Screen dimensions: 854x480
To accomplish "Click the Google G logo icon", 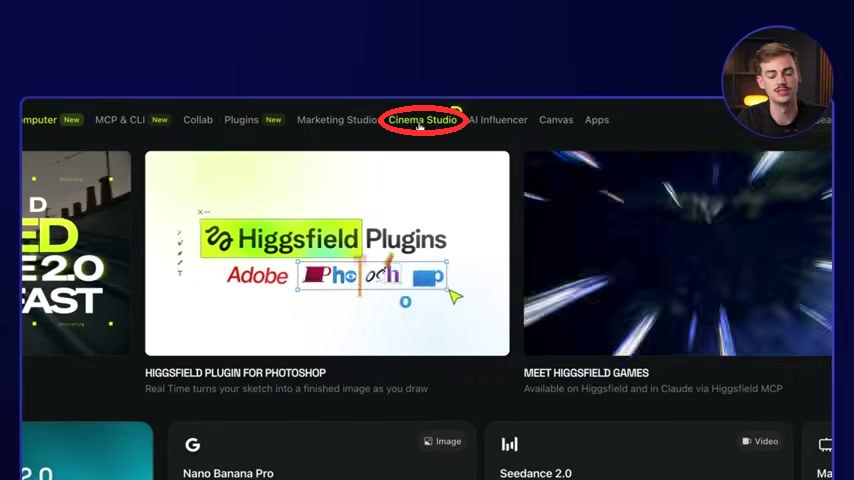I will 193,445.
